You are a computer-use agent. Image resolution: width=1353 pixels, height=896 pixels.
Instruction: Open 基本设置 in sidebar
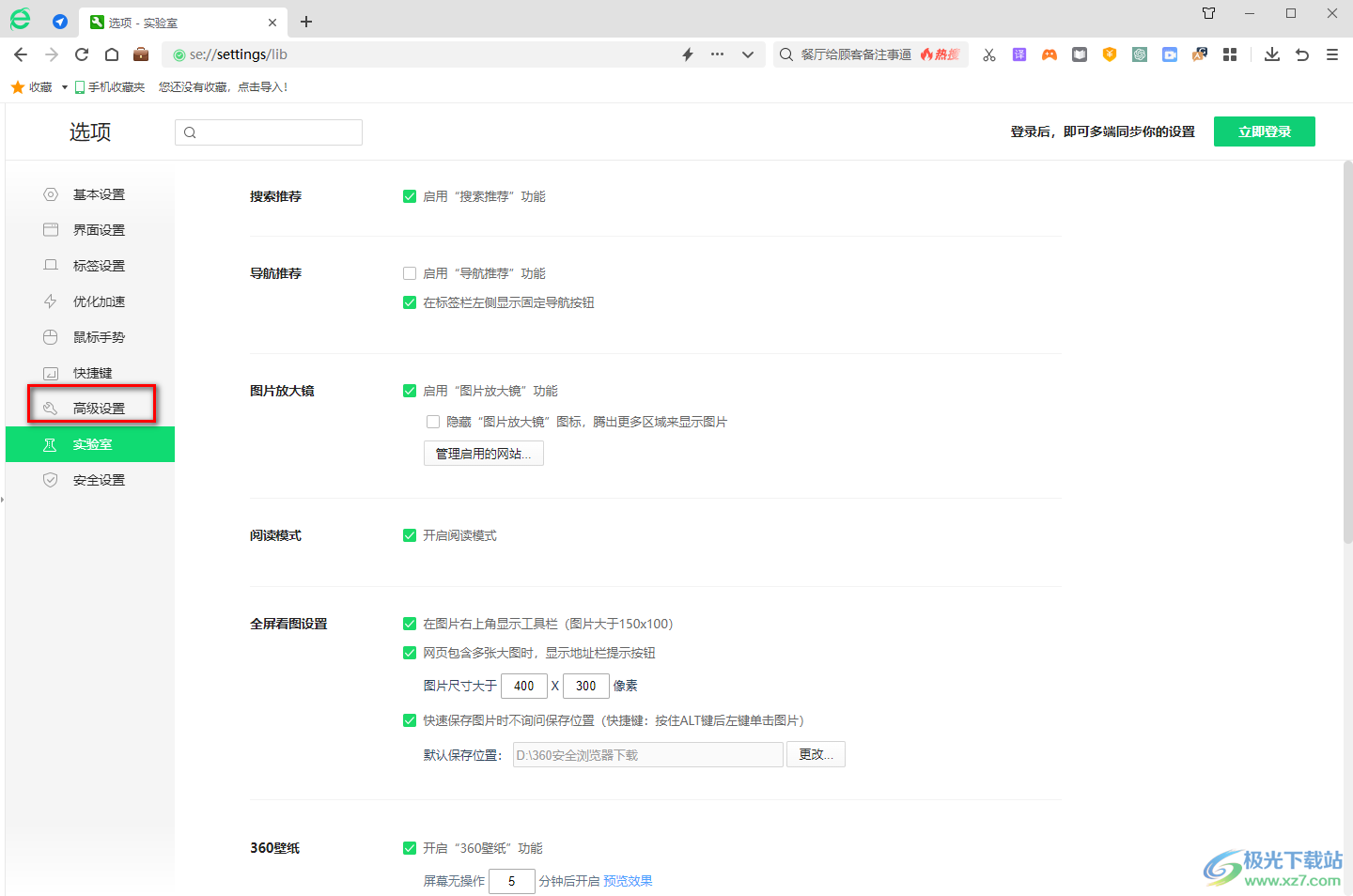click(90, 194)
